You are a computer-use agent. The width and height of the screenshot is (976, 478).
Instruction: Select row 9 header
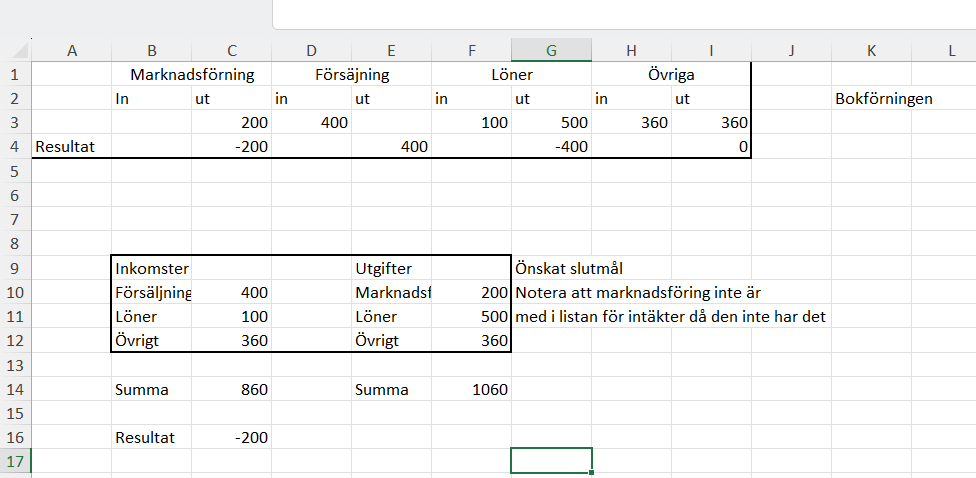[16, 268]
